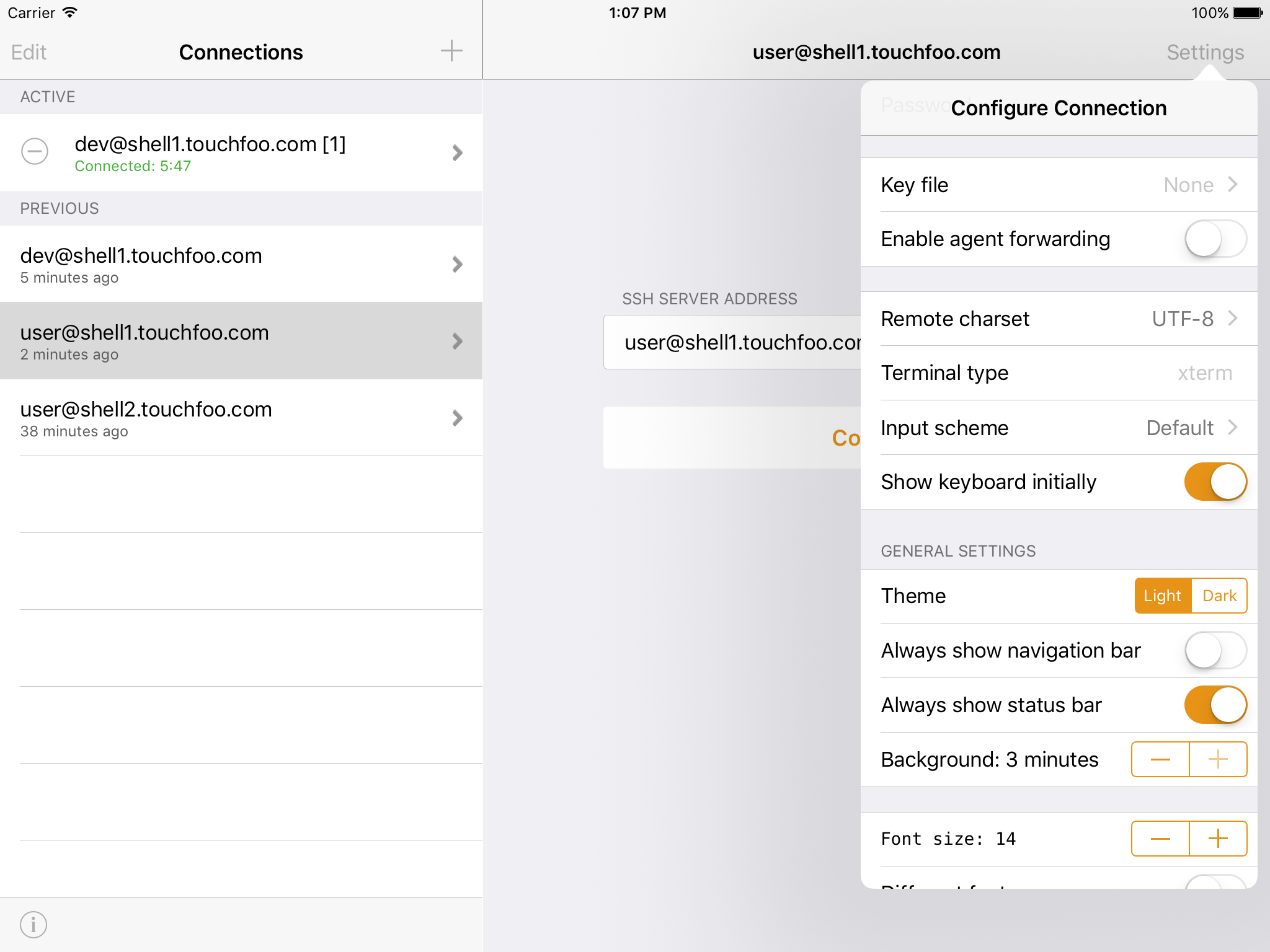
Task: Open active dev@shell1.touchfoo.com [1] chevron
Action: [x=458, y=152]
